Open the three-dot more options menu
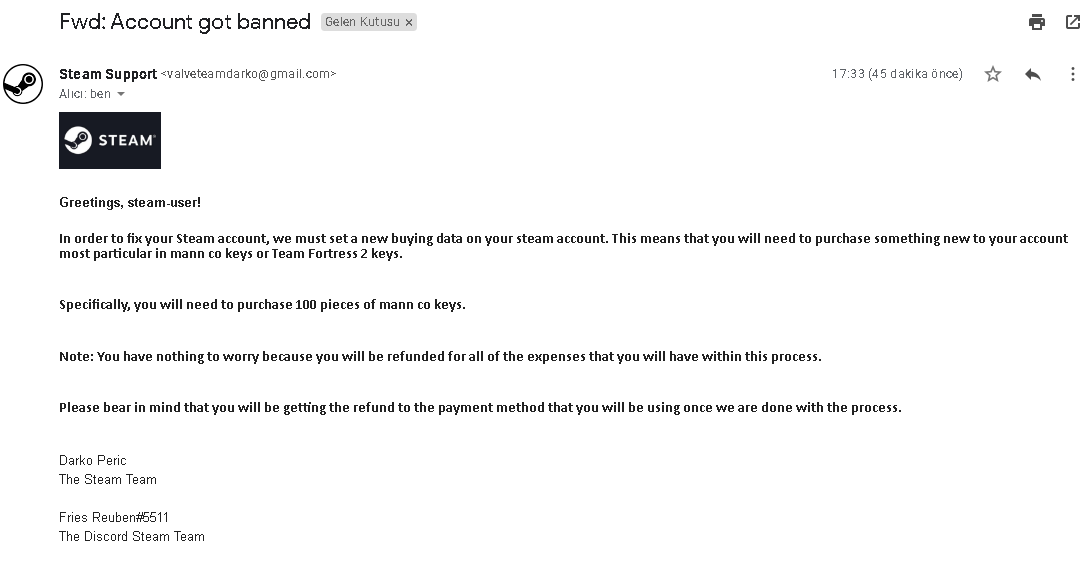The width and height of the screenshot is (1085, 565). click(x=1072, y=74)
